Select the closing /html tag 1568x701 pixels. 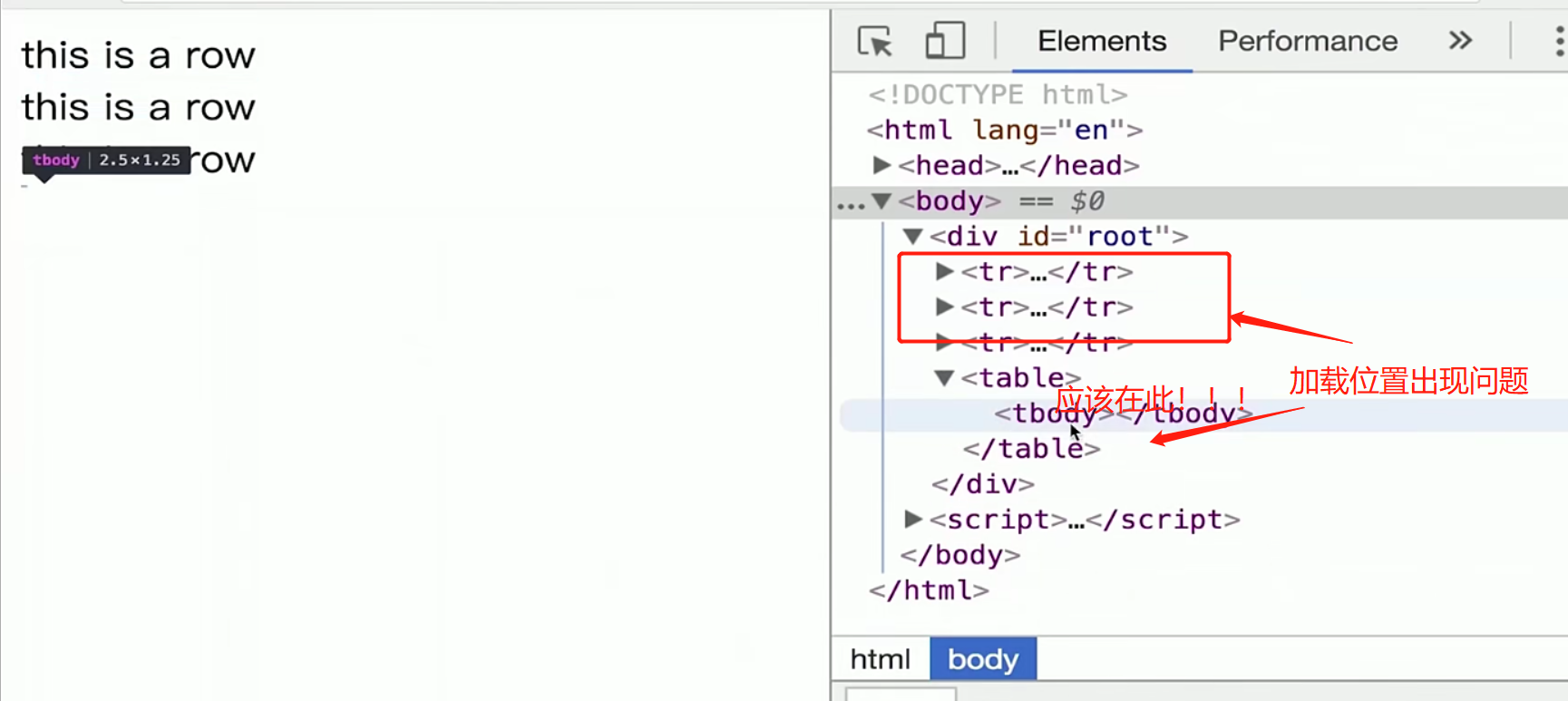point(929,590)
